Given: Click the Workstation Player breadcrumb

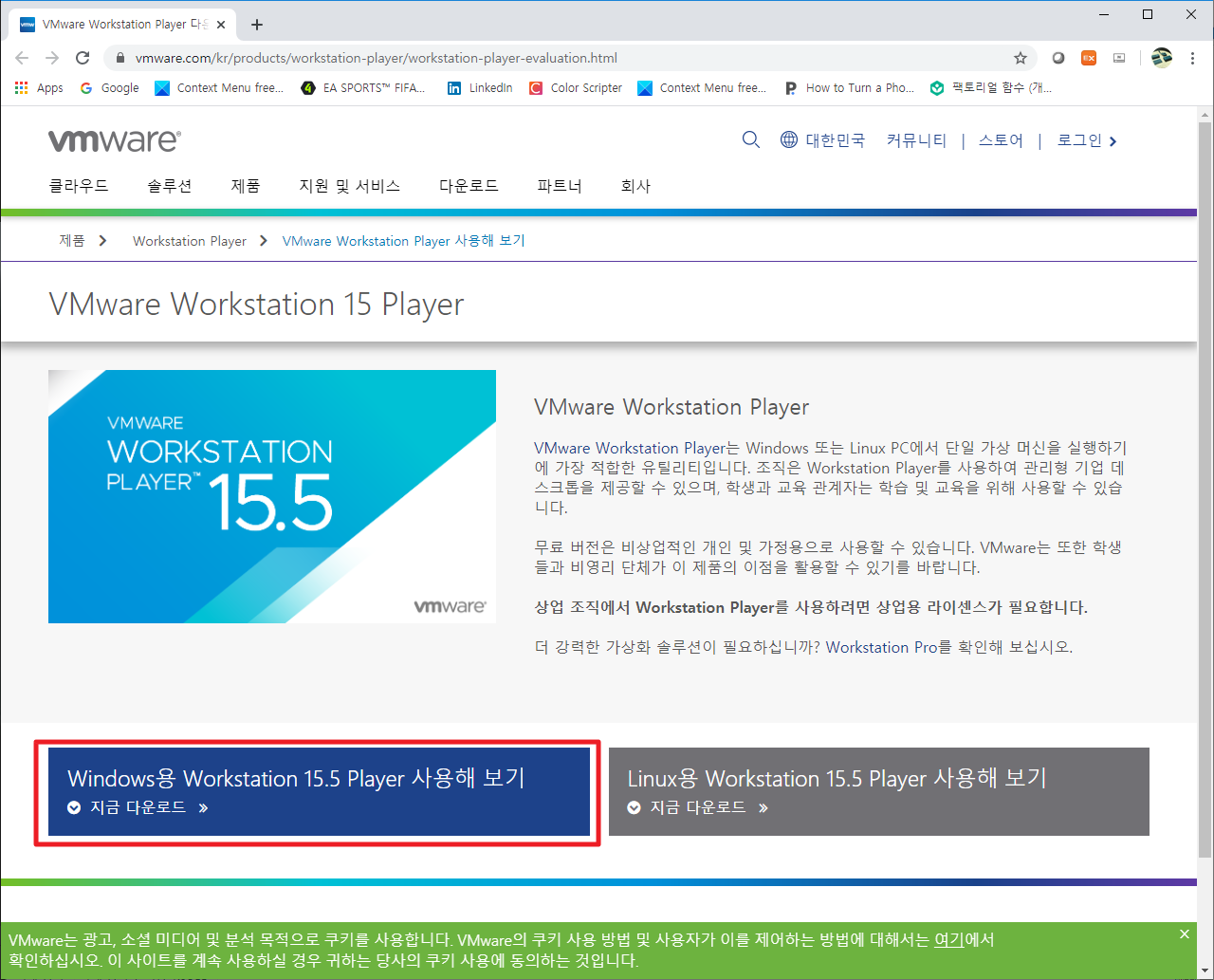Looking at the screenshot, I should (190, 241).
